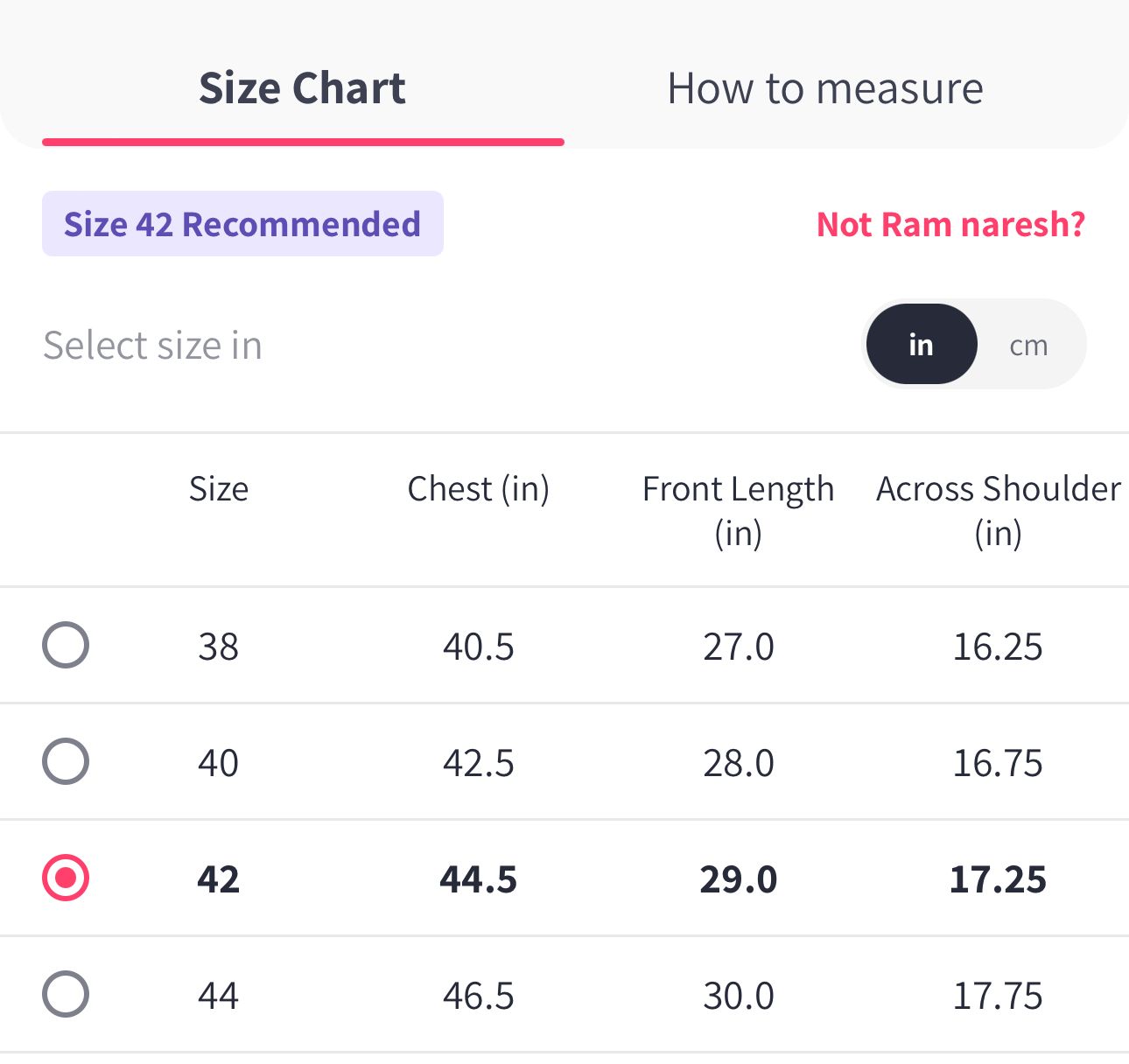Click the 17.75 across shoulder value
This screenshot has width=1129, height=1064.
point(998,996)
